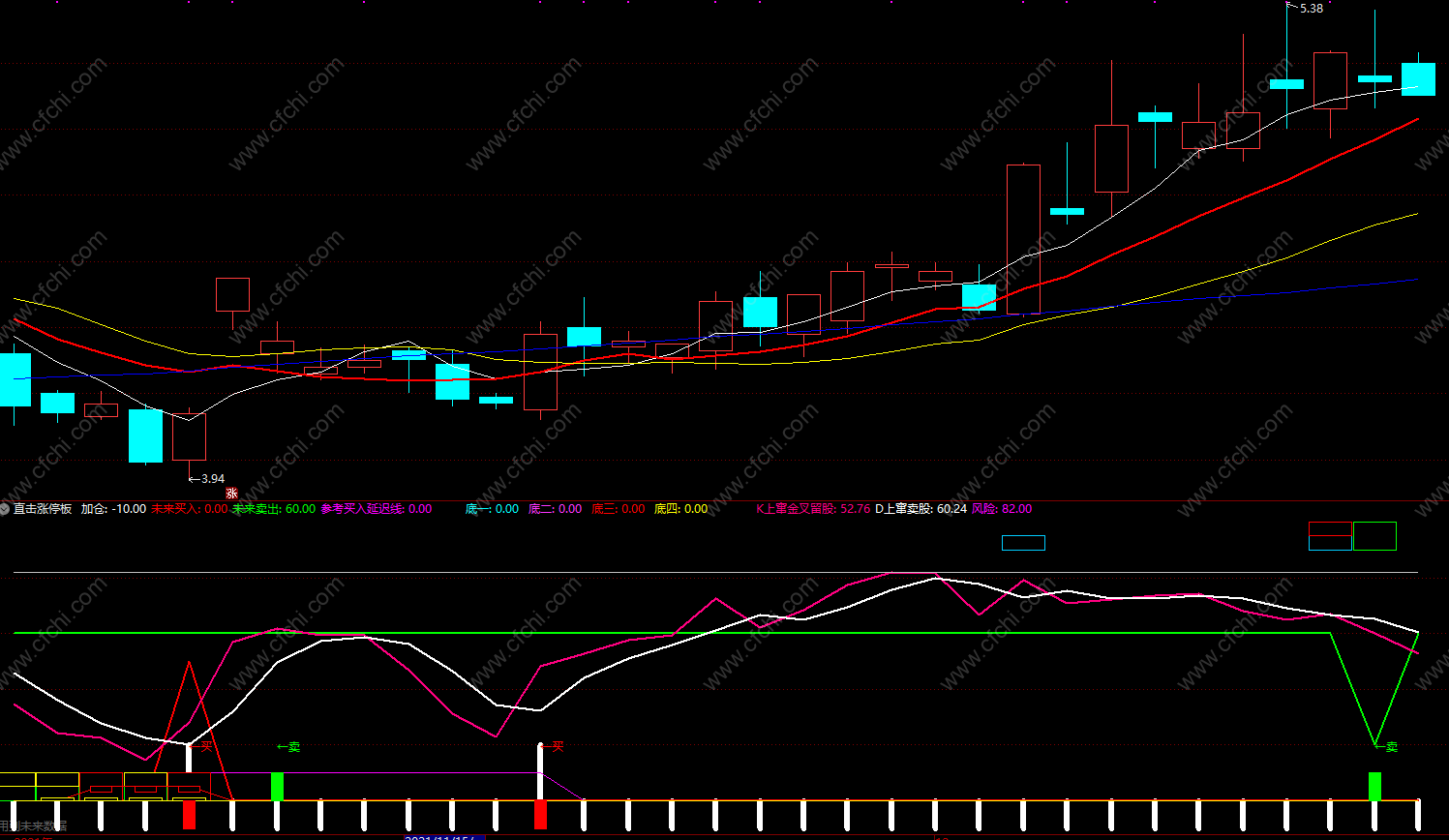Select the 参考买入延迟线: 0.00 readout

pyautogui.click(x=377, y=509)
